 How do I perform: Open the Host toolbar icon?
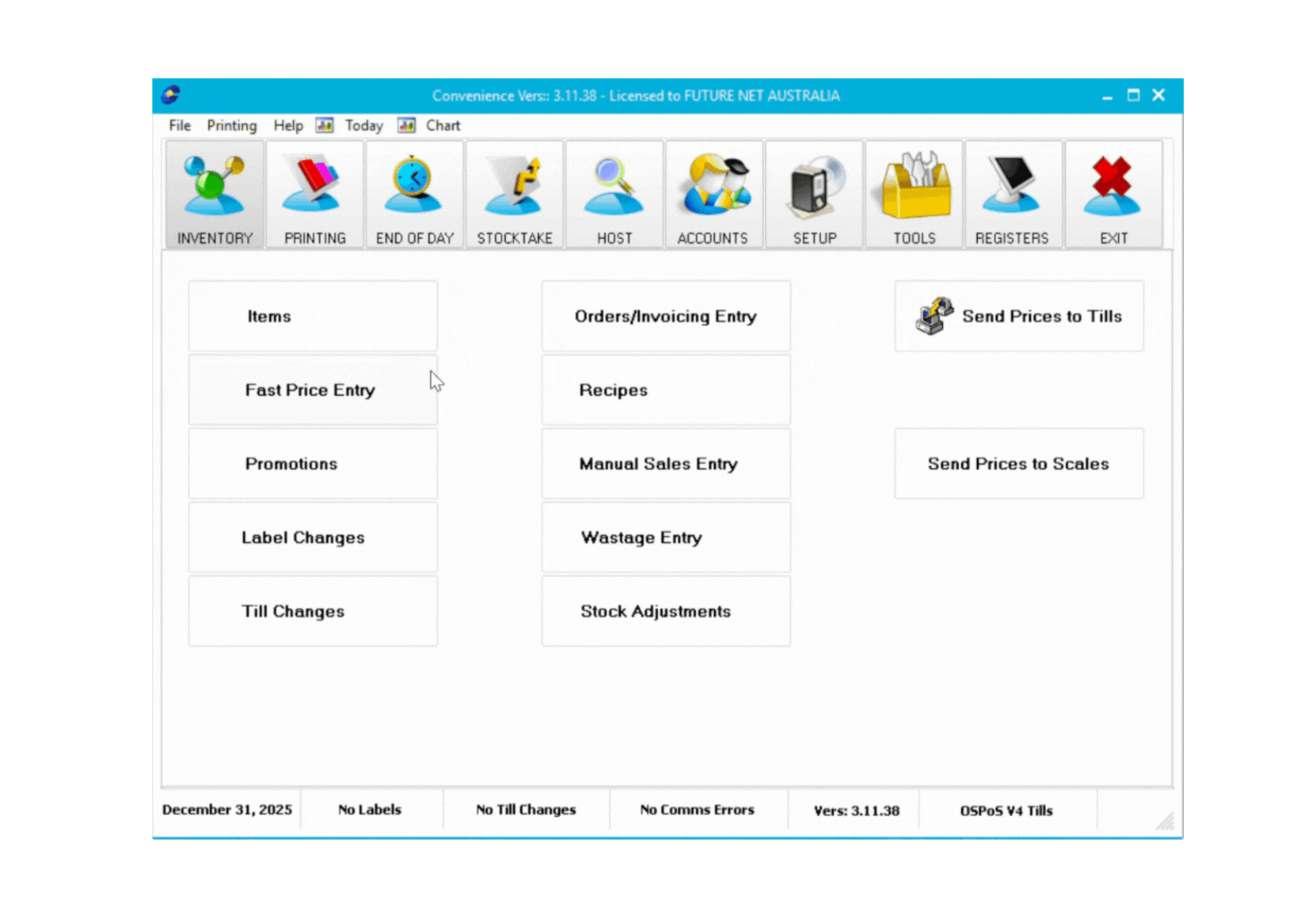tap(614, 196)
